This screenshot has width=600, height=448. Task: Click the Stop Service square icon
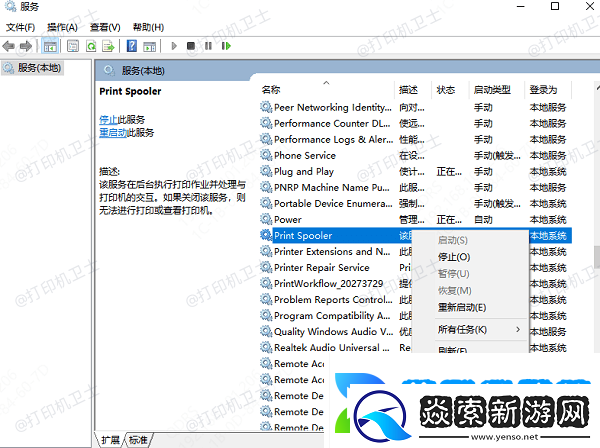[x=191, y=46]
